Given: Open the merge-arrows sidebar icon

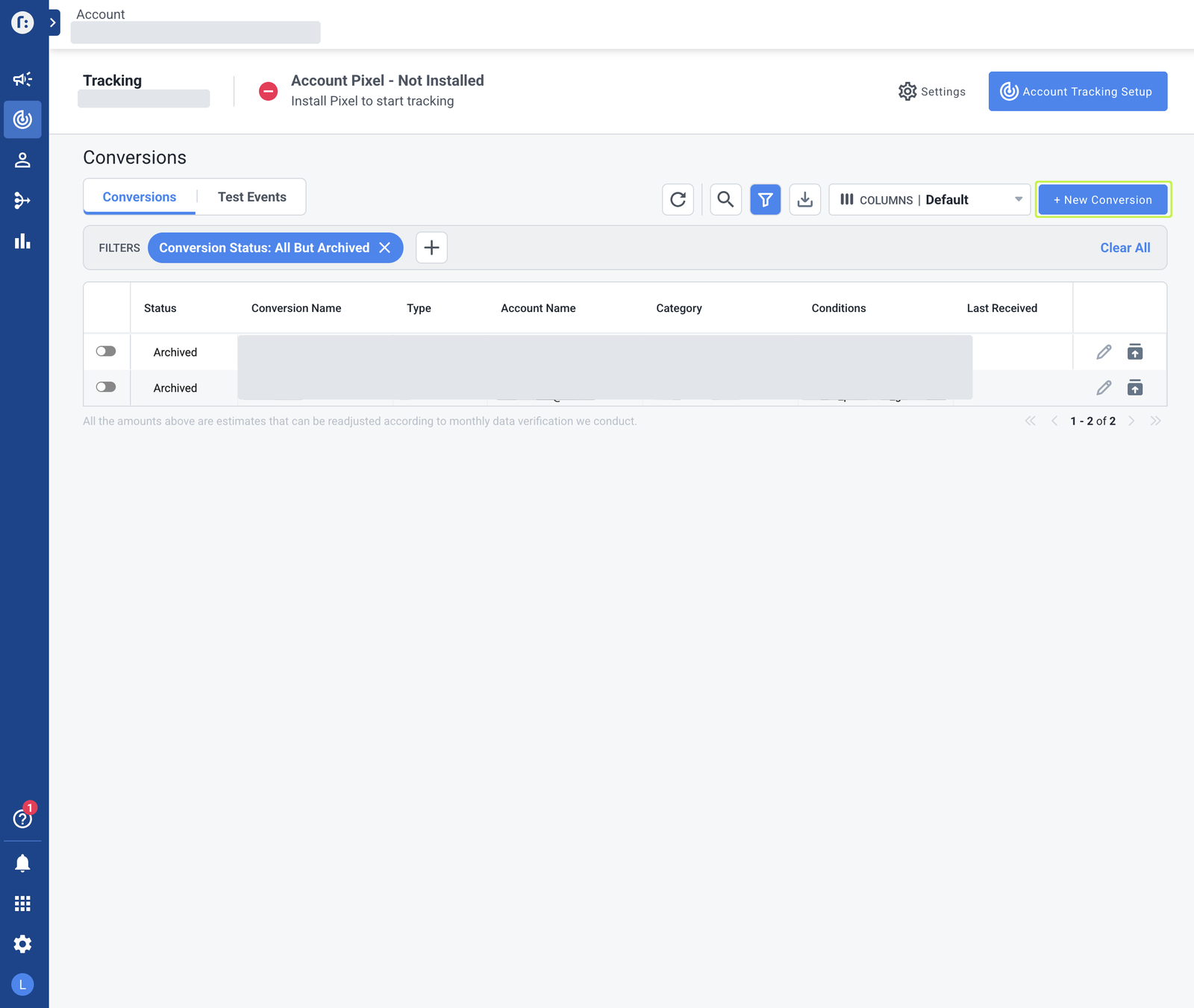Looking at the screenshot, I should (22, 200).
